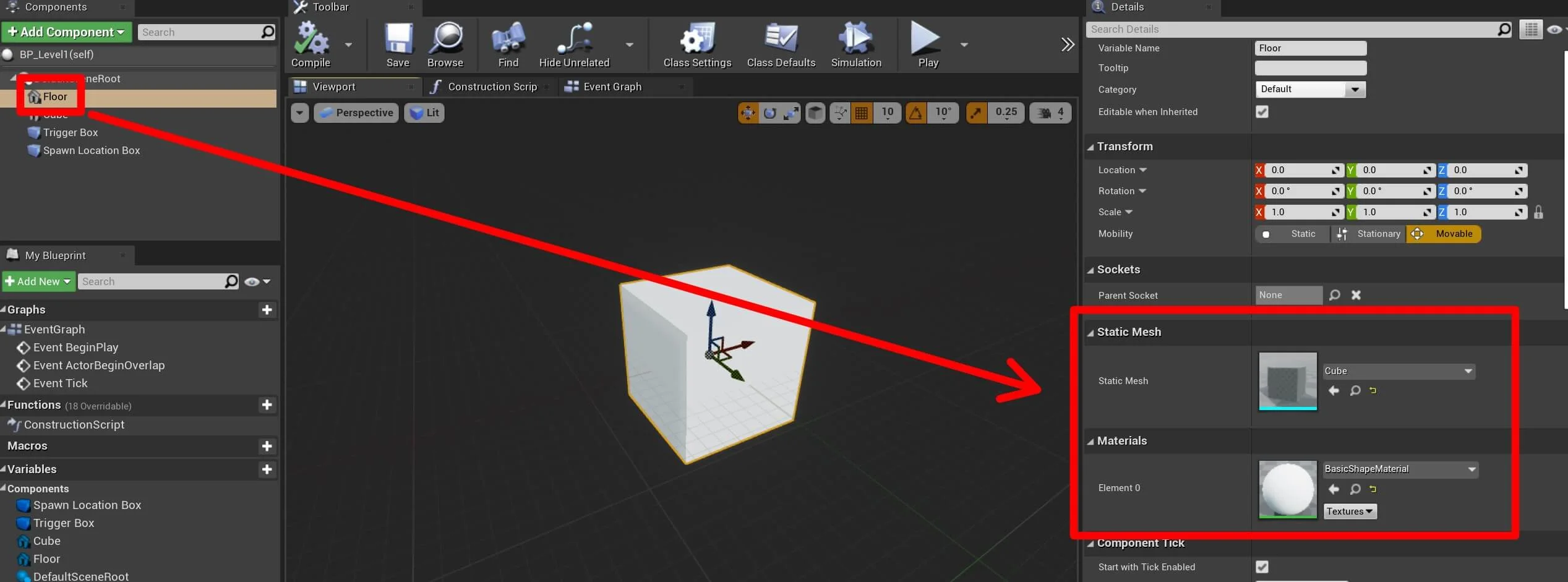The image size is (1568, 582).
Task: Click the Add Component button
Action: click(66, 32)
